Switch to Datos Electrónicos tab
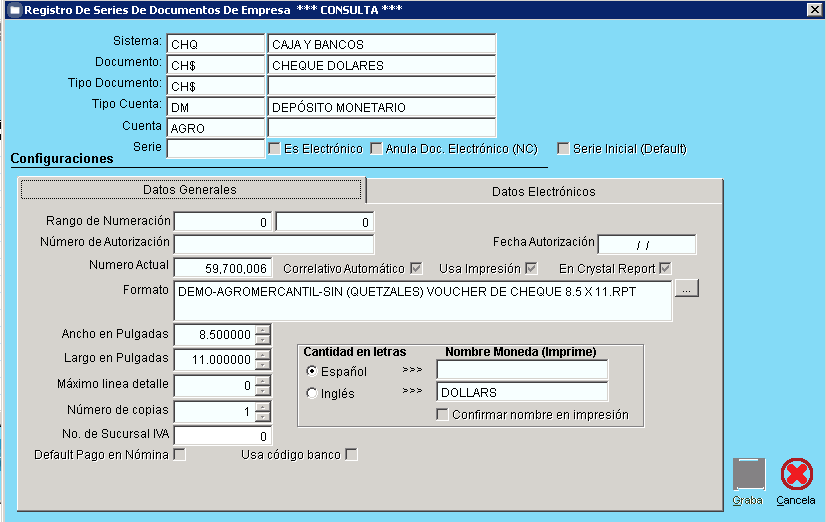This screenshot has height=522, width=826. (543, 191)
